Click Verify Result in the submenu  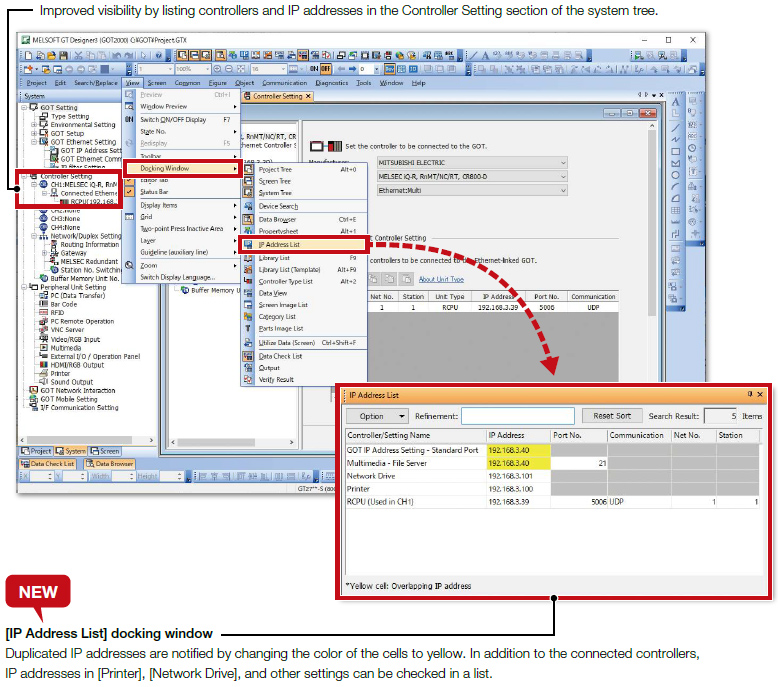276,379
